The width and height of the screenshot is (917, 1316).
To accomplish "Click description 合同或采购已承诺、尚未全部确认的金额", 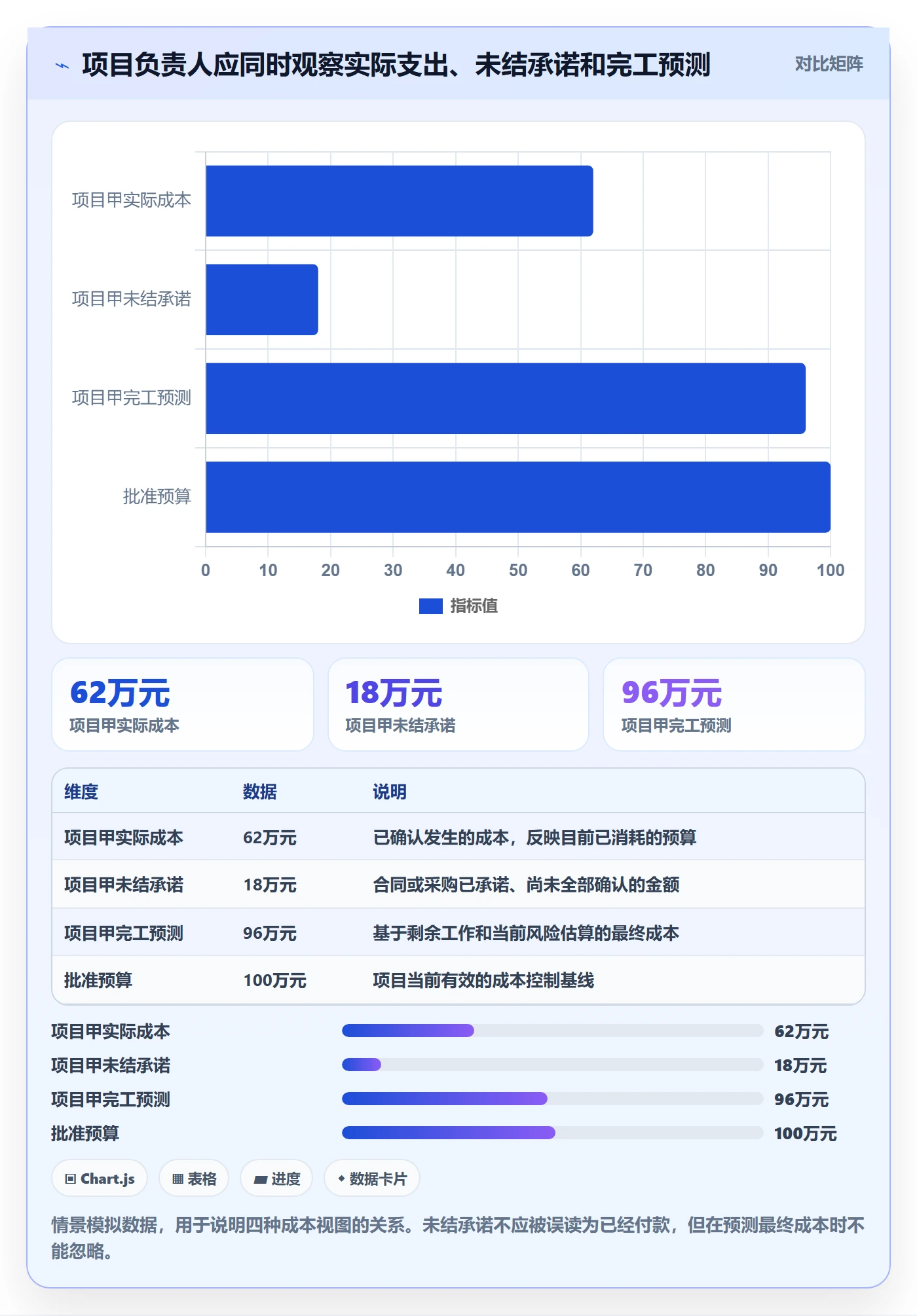I will coord(526,885).
